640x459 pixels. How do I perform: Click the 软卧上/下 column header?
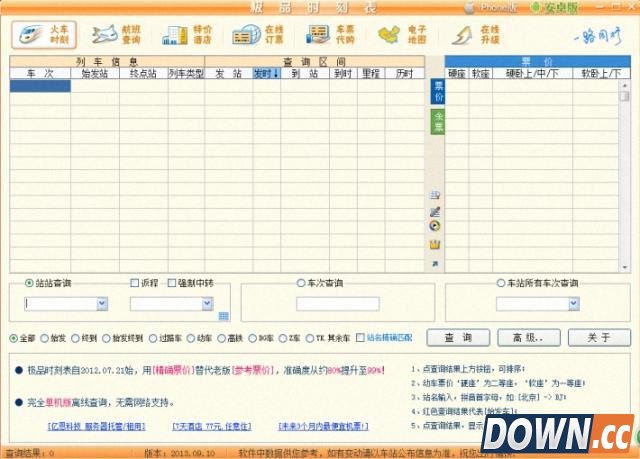click(x=601, y=73)
